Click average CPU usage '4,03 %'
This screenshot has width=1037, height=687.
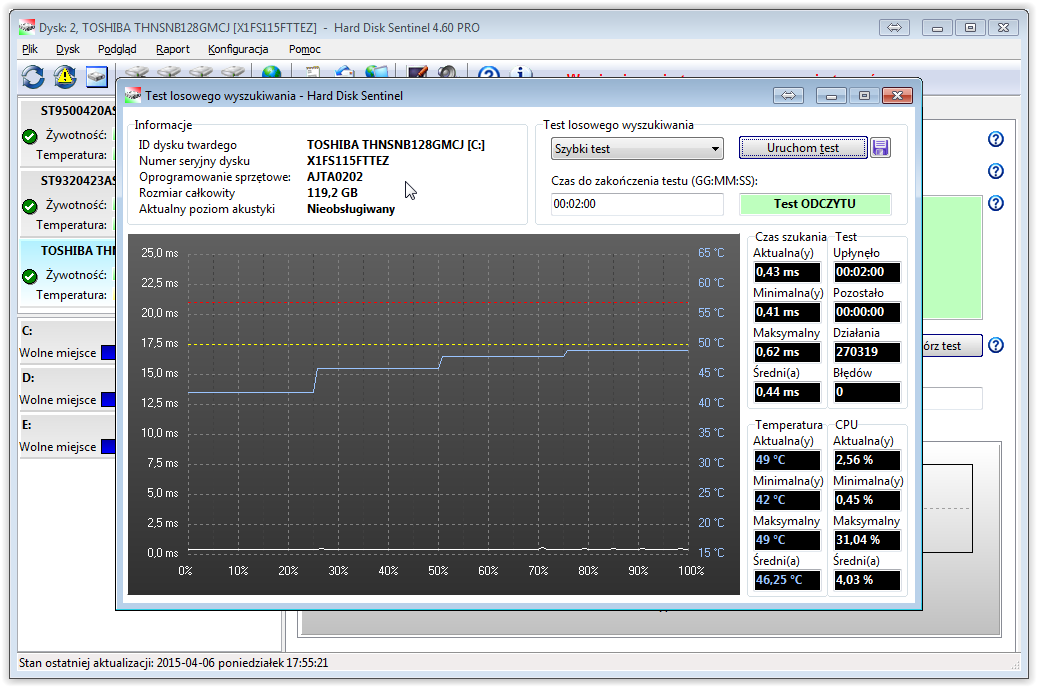tap(867, 580)
